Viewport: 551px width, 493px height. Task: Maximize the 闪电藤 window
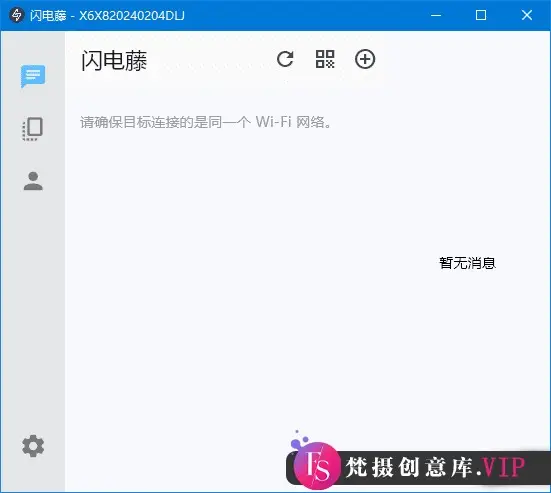pyautogui.click(x=481, y=15)
